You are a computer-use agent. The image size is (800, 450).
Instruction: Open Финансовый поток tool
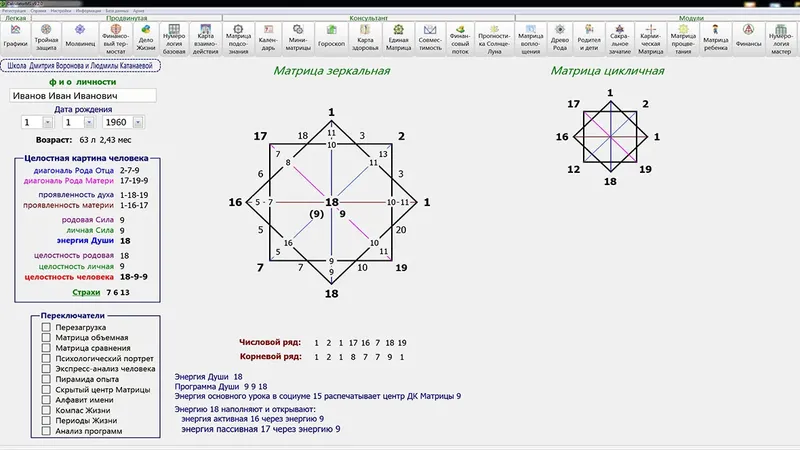[460, 39]
